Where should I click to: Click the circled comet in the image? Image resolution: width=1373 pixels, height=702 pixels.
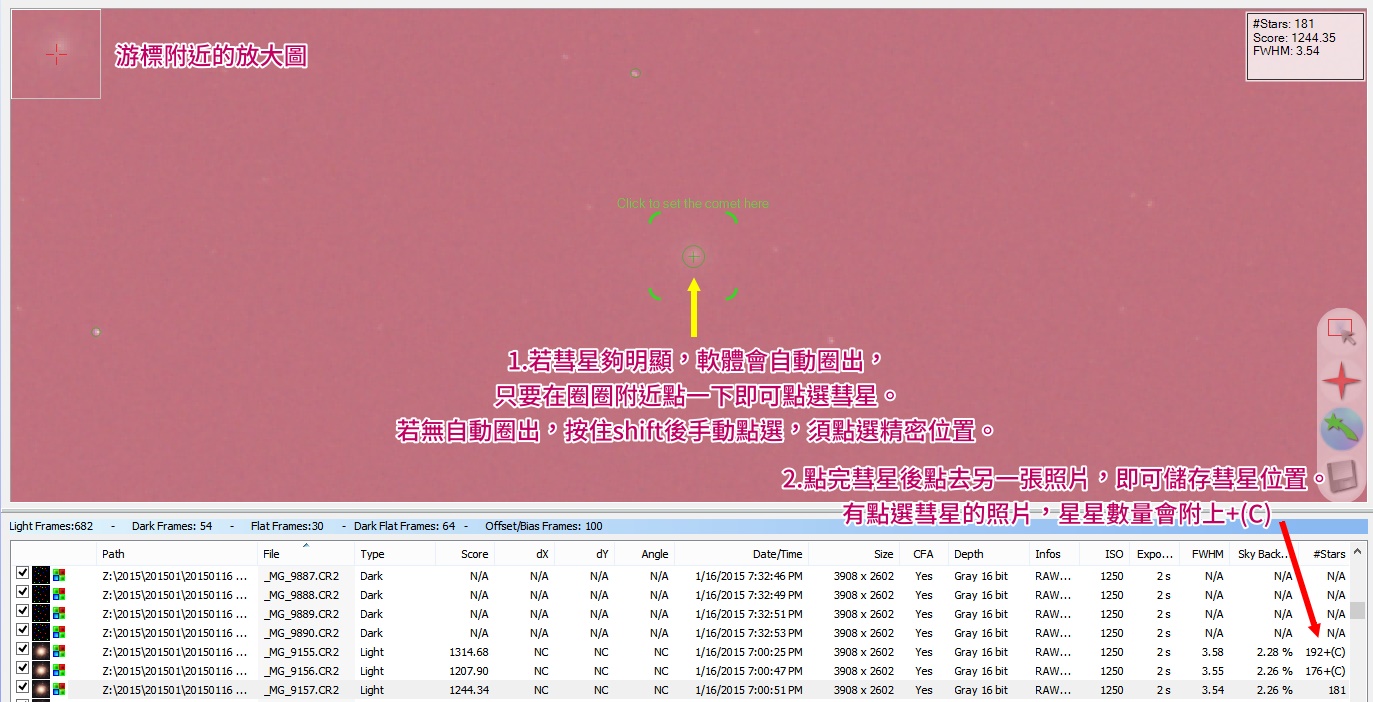tap(693, 257)
